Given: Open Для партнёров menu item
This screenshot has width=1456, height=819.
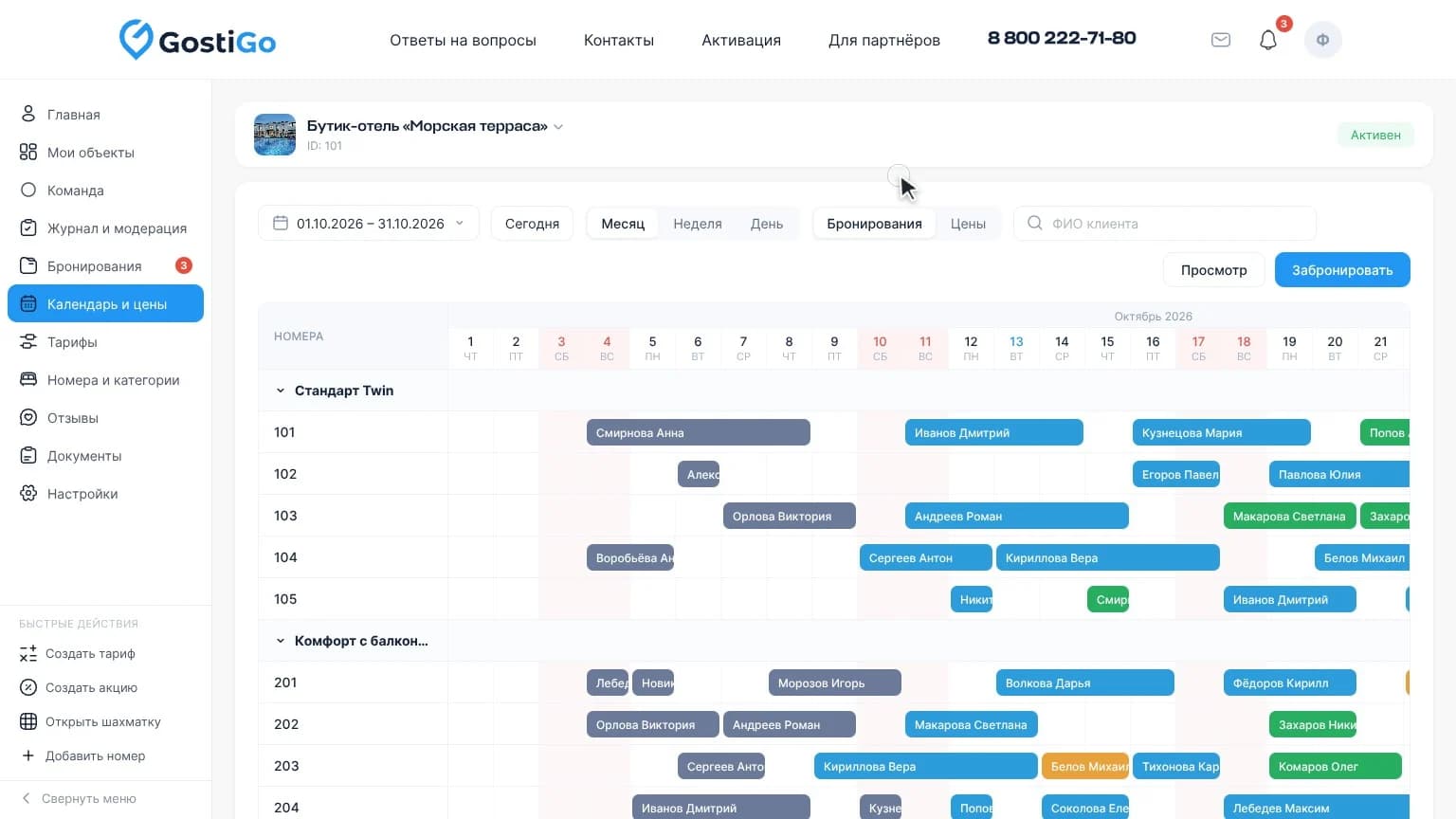Looking at the screenshot, I should pyautogui.click(x=884, y=40).
